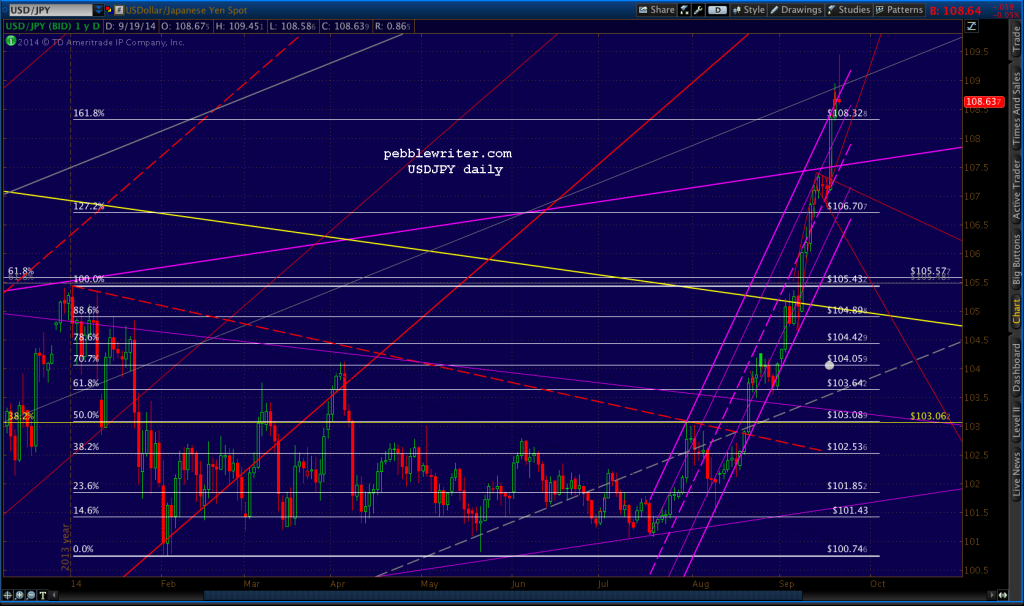Toggle the red linked-color marker next to symbol box
Screen dimensions: 1024x606
(x=108, y=9)
